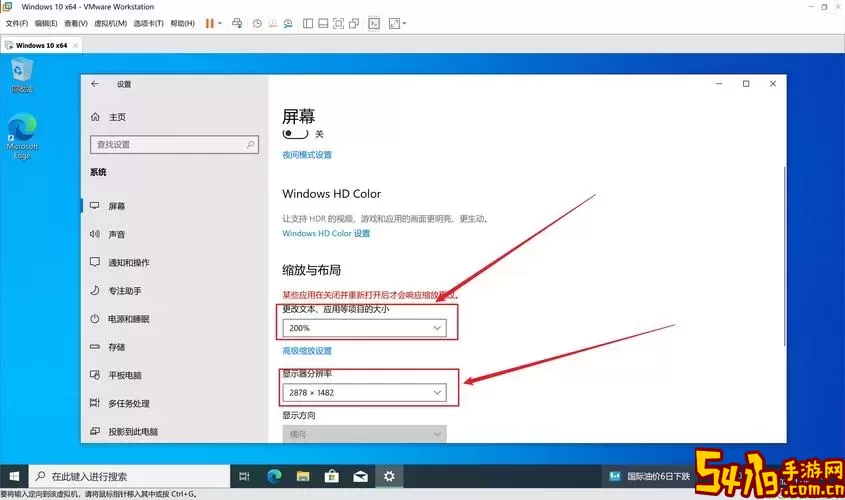Open File Explorer from the taskbar
The width and height of the screenshot is (845, 500).
tap(303, 476)
